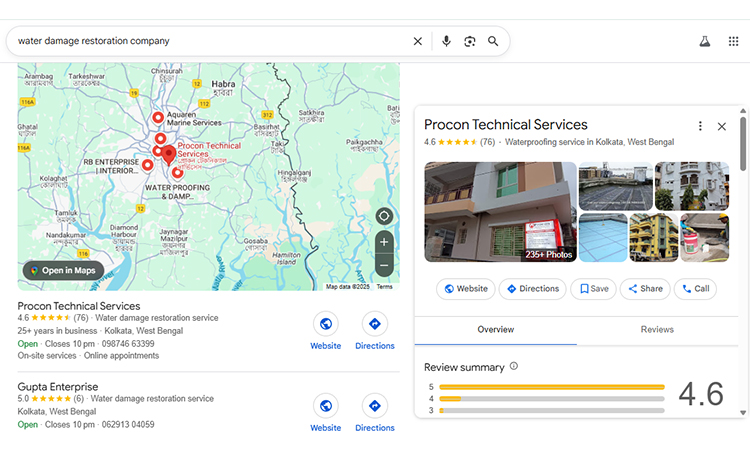Viewport: 750px width, 450px height.
Task: Click the magnifying glass search icon
Action: point(493,41)
